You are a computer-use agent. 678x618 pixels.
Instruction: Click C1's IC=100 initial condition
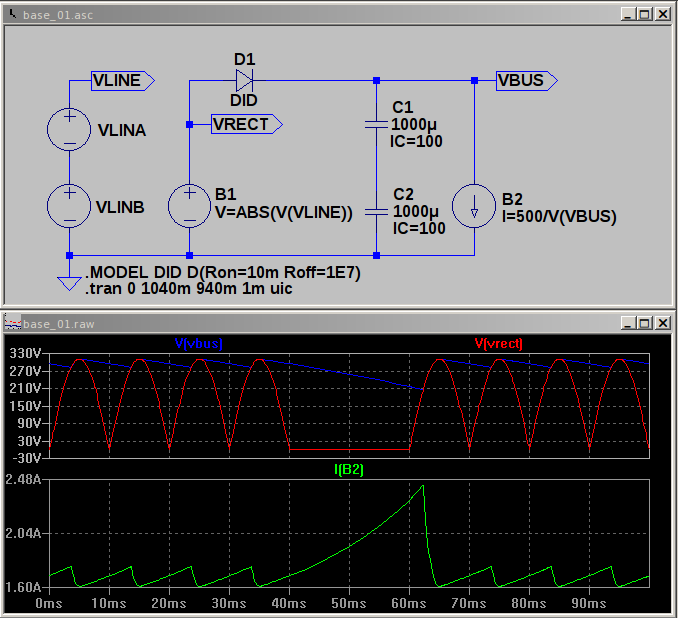click(416, 141)
